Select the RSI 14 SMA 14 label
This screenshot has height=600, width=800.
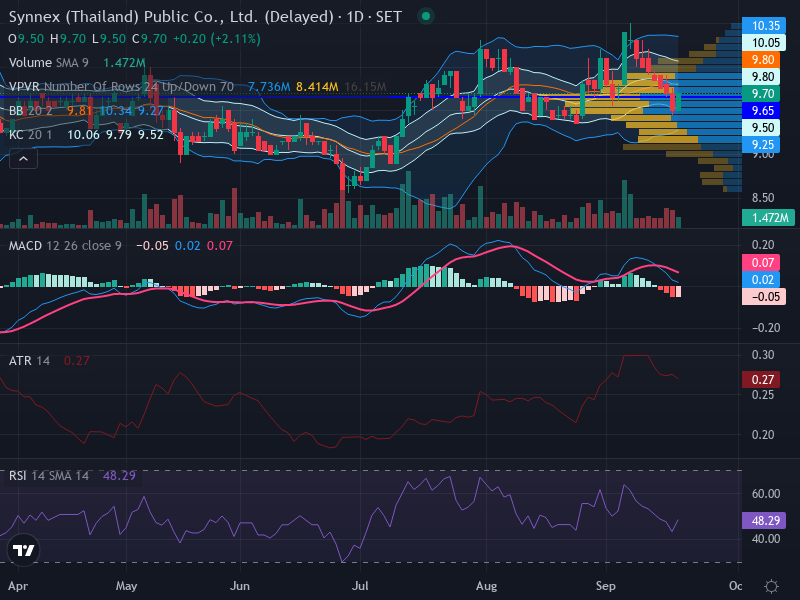click(x=48, y=476)
